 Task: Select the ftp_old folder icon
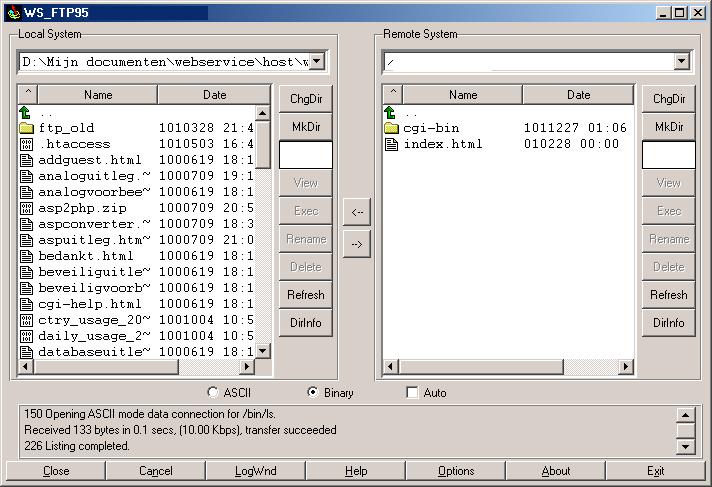click(27, 128)
